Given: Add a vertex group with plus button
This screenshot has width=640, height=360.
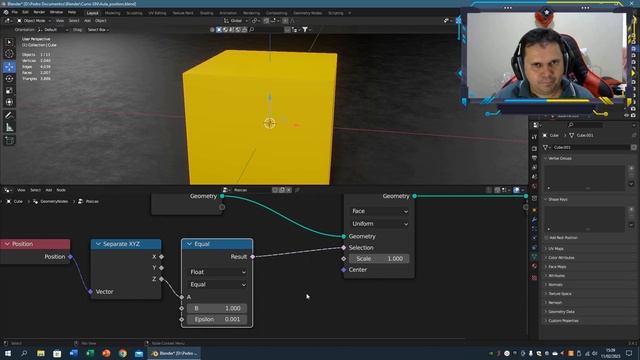Looking at the screenshot, I should [x=631, y=168].
